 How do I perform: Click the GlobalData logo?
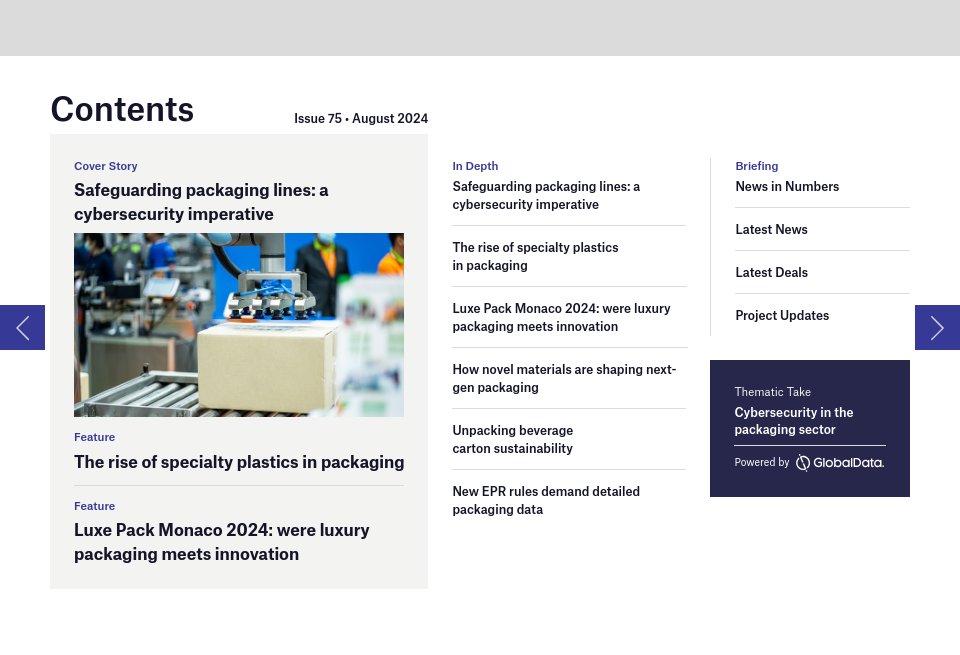[840, 463]
